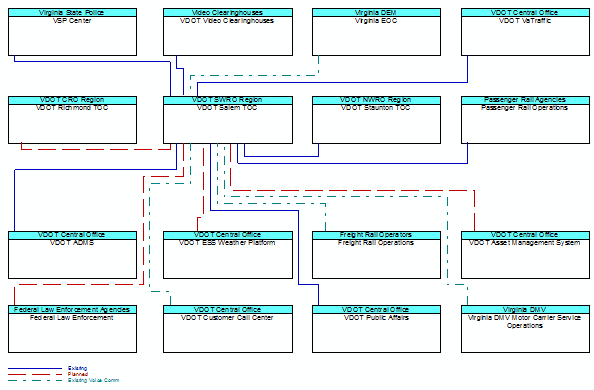594x390 pixels.
Task: Click the 'VDOT ADMS' label
Action: coord(72,243)
